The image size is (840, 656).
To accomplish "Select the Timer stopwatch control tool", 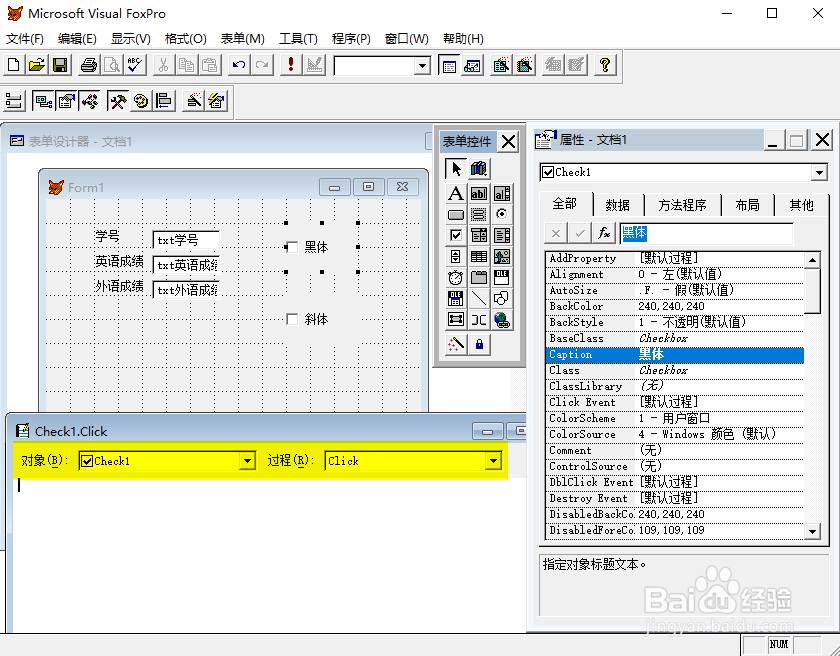I will pyautogui.click(x=456, y=278).
